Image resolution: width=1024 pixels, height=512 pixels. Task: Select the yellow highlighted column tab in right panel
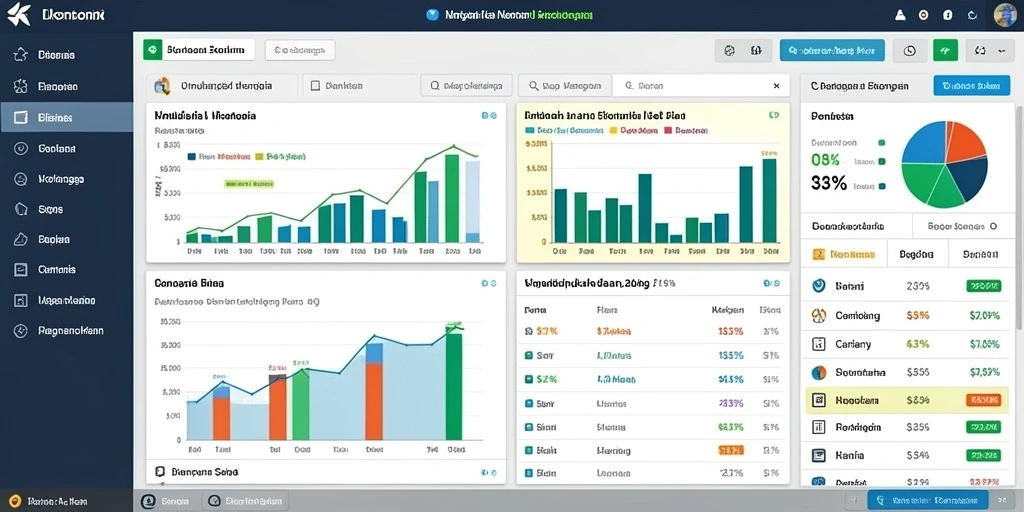pyautogui.click(x=844, y=255)
